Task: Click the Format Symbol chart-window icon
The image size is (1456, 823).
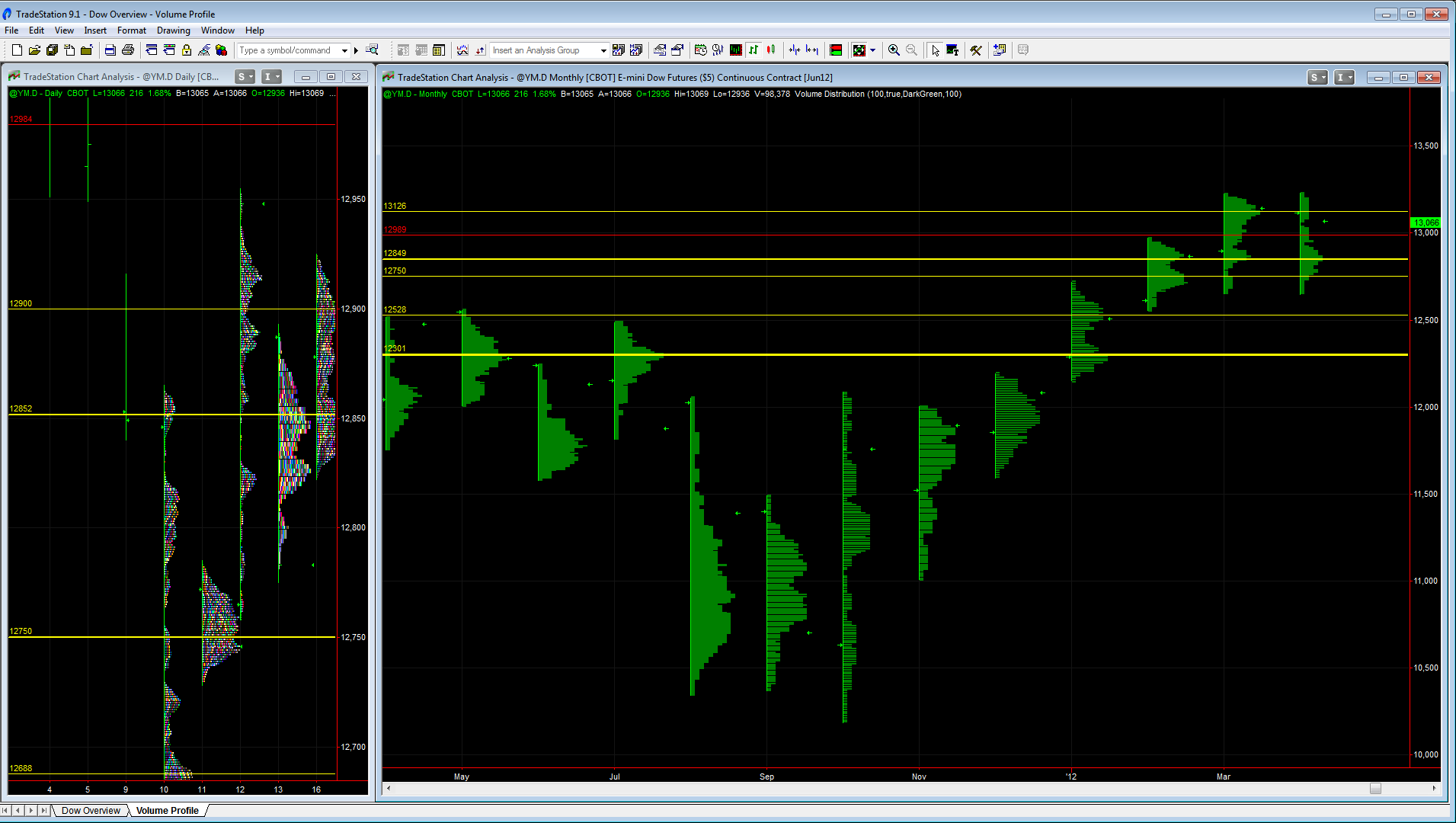Action: 660,50
